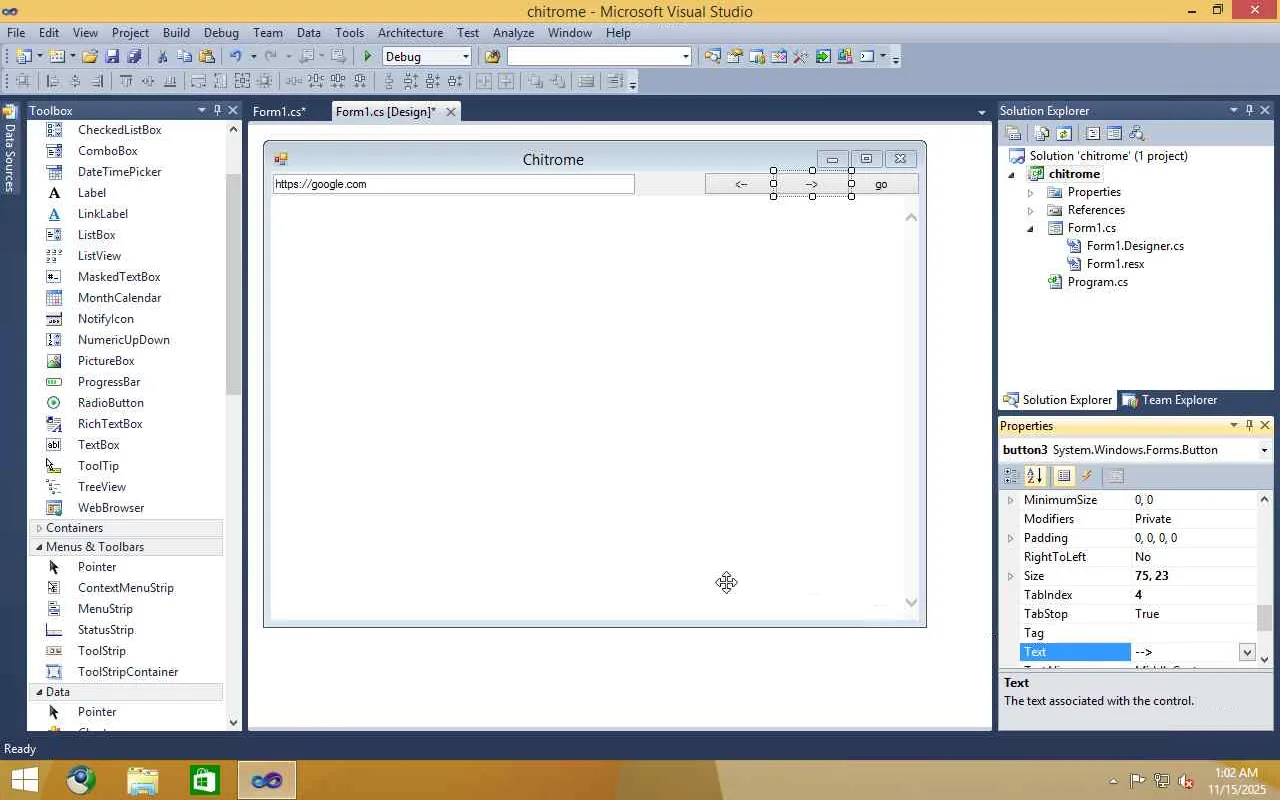Open the Architecture menu

click(410, 32)
